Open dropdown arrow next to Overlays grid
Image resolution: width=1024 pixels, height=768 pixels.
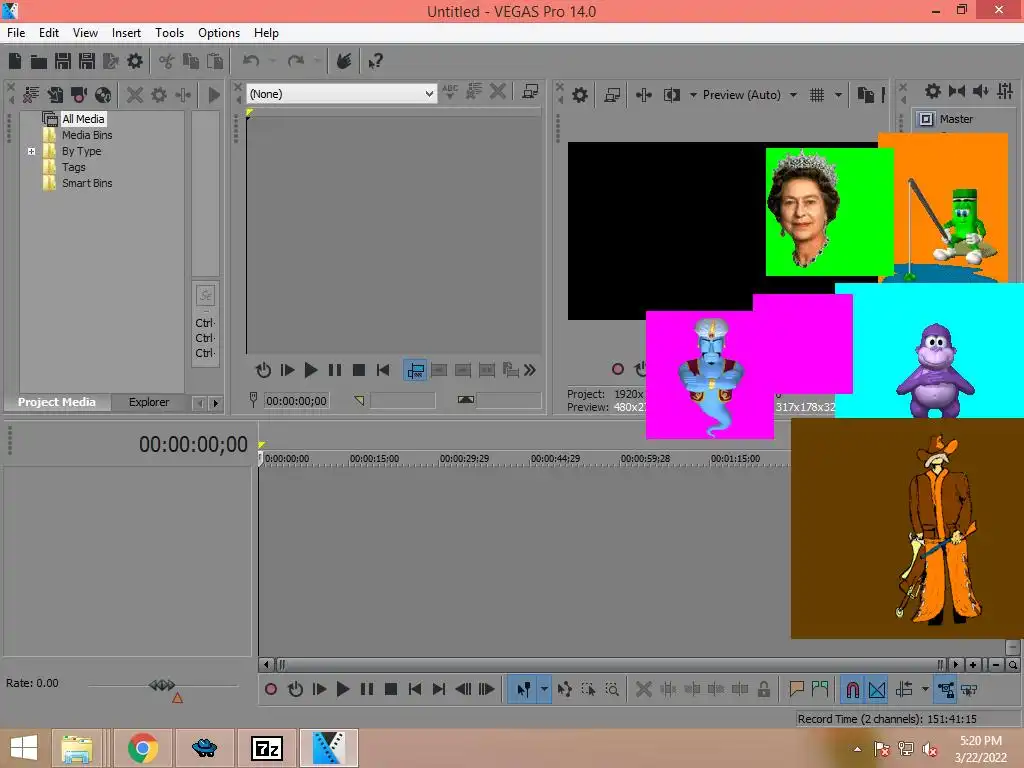[x=838, y=95]
